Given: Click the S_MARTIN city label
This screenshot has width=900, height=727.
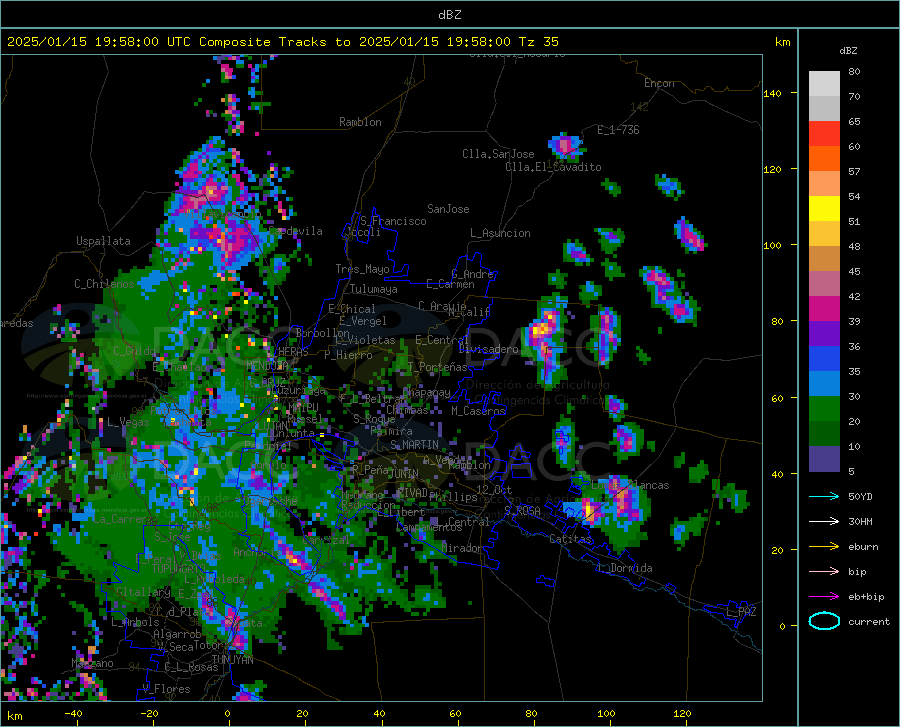Looking at the screenshot, I should (x=414, y=445).
